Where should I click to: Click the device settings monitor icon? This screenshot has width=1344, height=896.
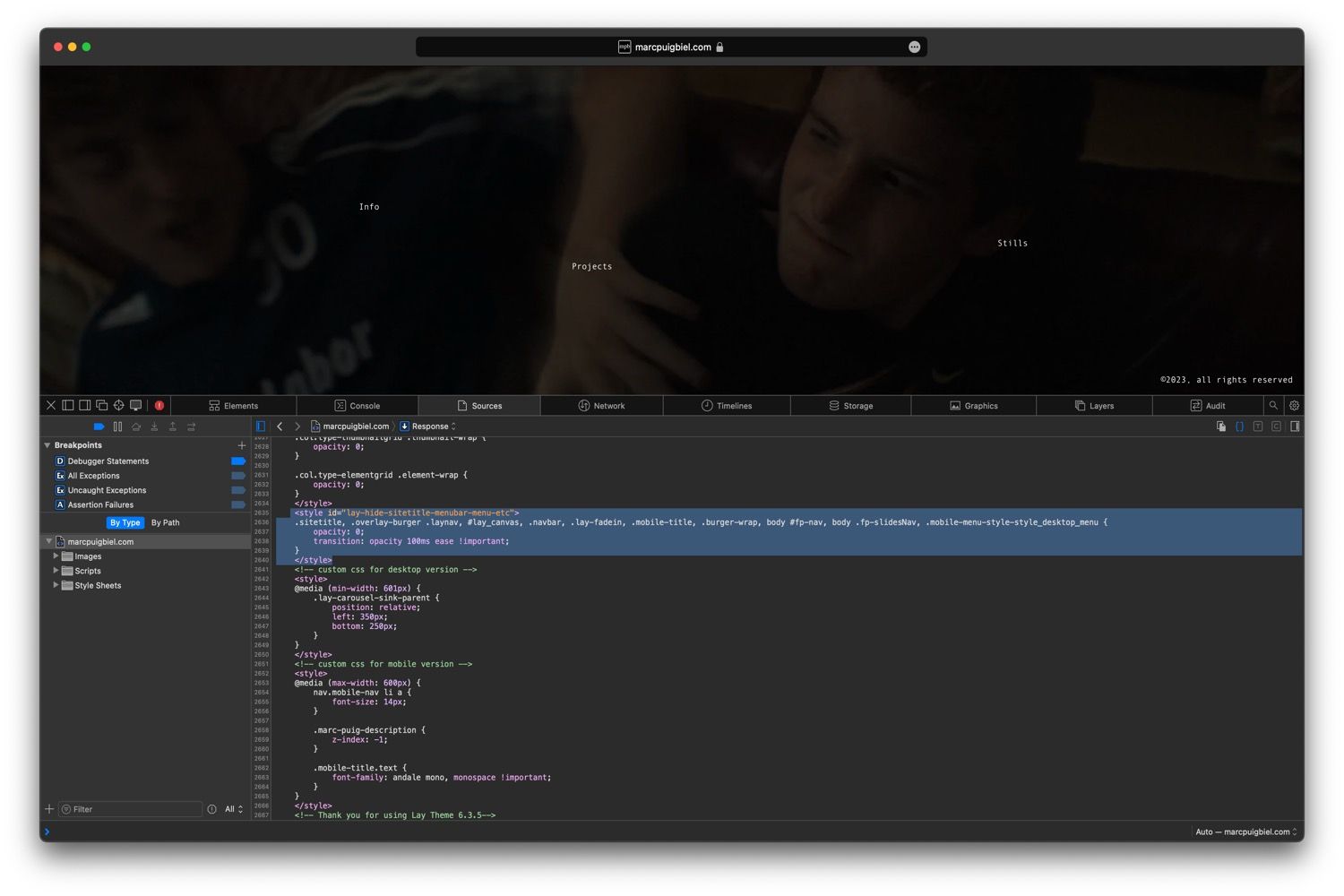pyautogui.click(x=135, y=406)
